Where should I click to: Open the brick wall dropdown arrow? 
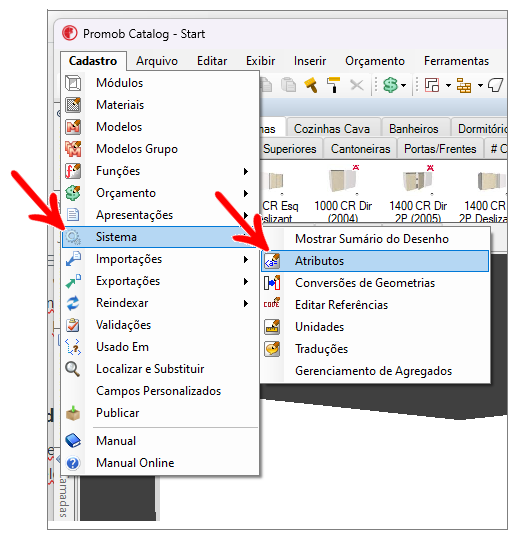(x=480, y=85)
